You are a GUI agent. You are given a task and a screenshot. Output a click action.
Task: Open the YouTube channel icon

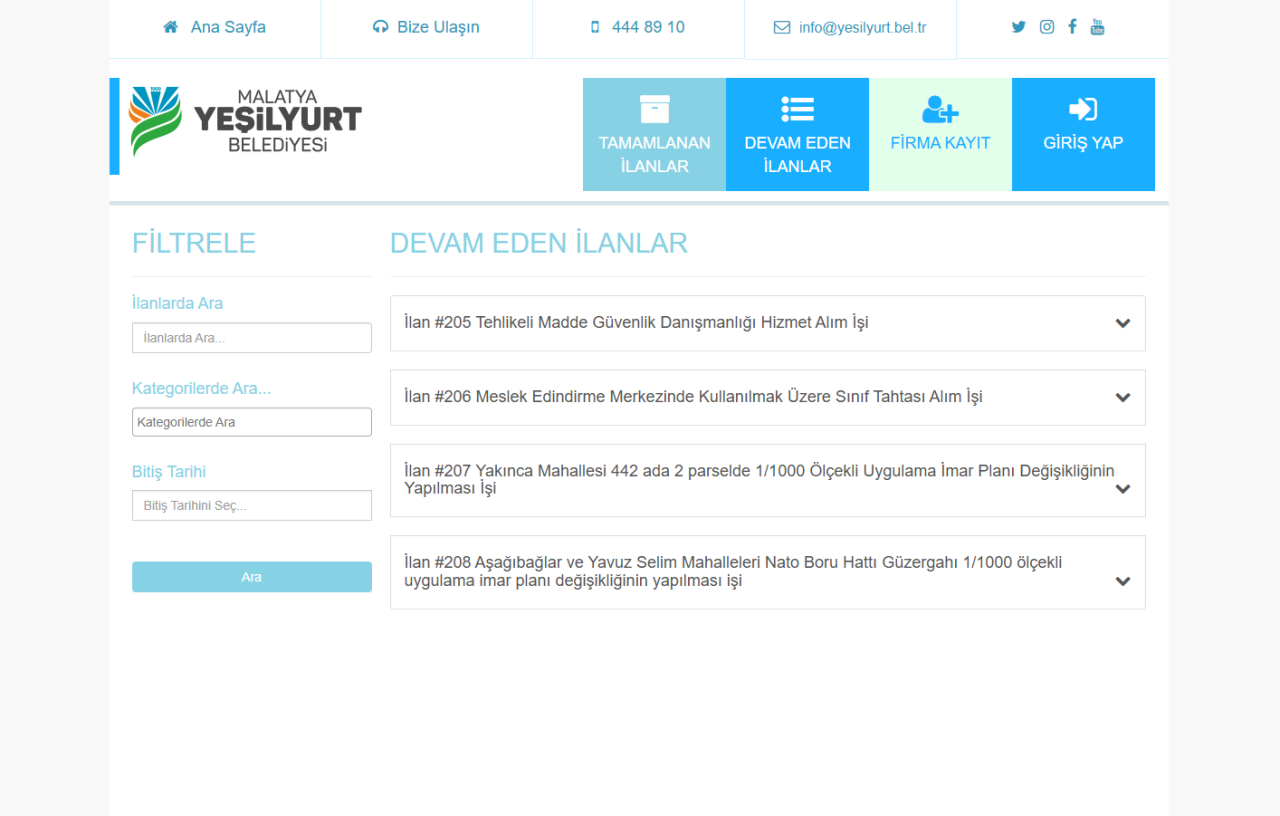pos(1097,27)
